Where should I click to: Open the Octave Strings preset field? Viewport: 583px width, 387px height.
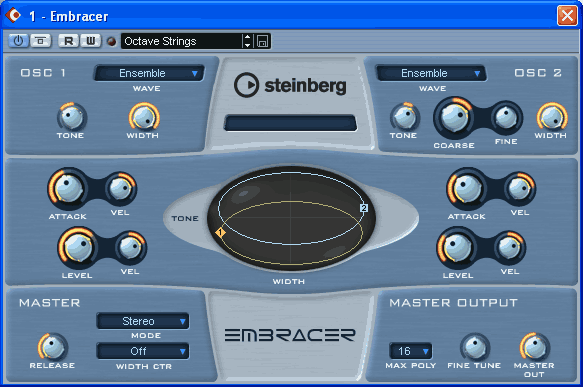182,41
